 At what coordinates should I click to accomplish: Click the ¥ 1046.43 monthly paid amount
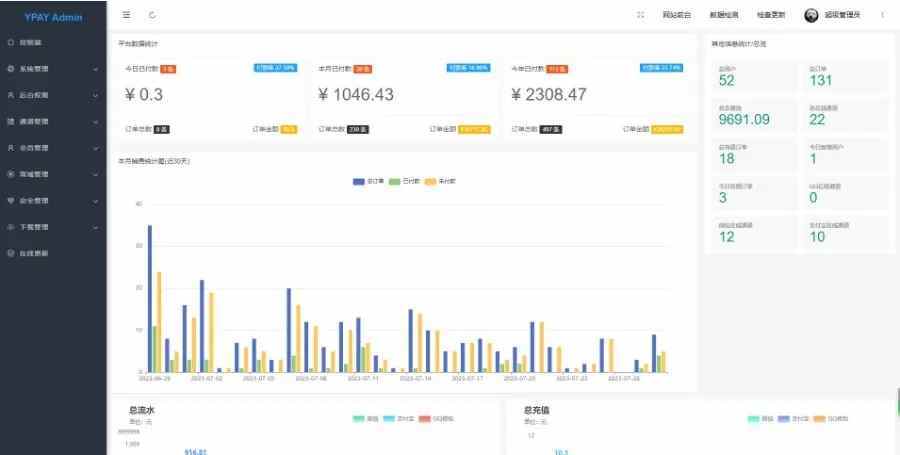pyautogui.click(x=356, y=95)
